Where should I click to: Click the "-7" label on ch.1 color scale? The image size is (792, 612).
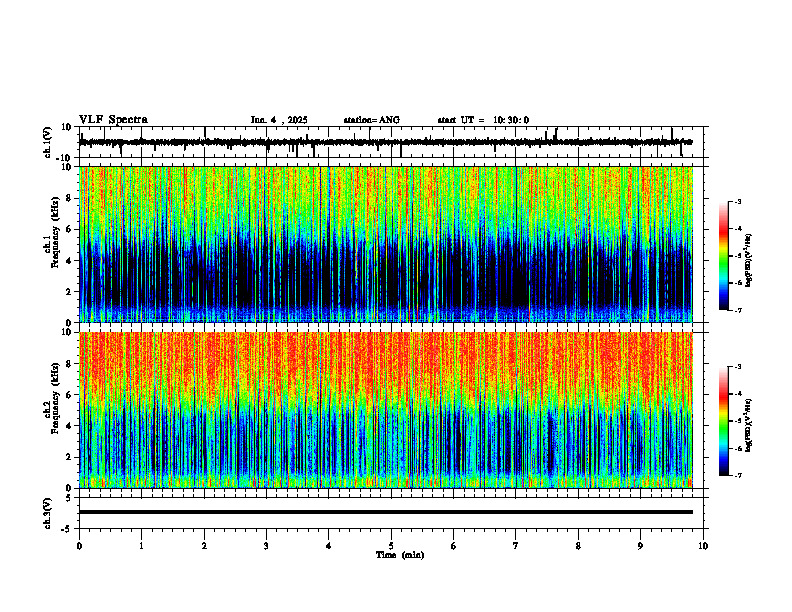point(737,310)
